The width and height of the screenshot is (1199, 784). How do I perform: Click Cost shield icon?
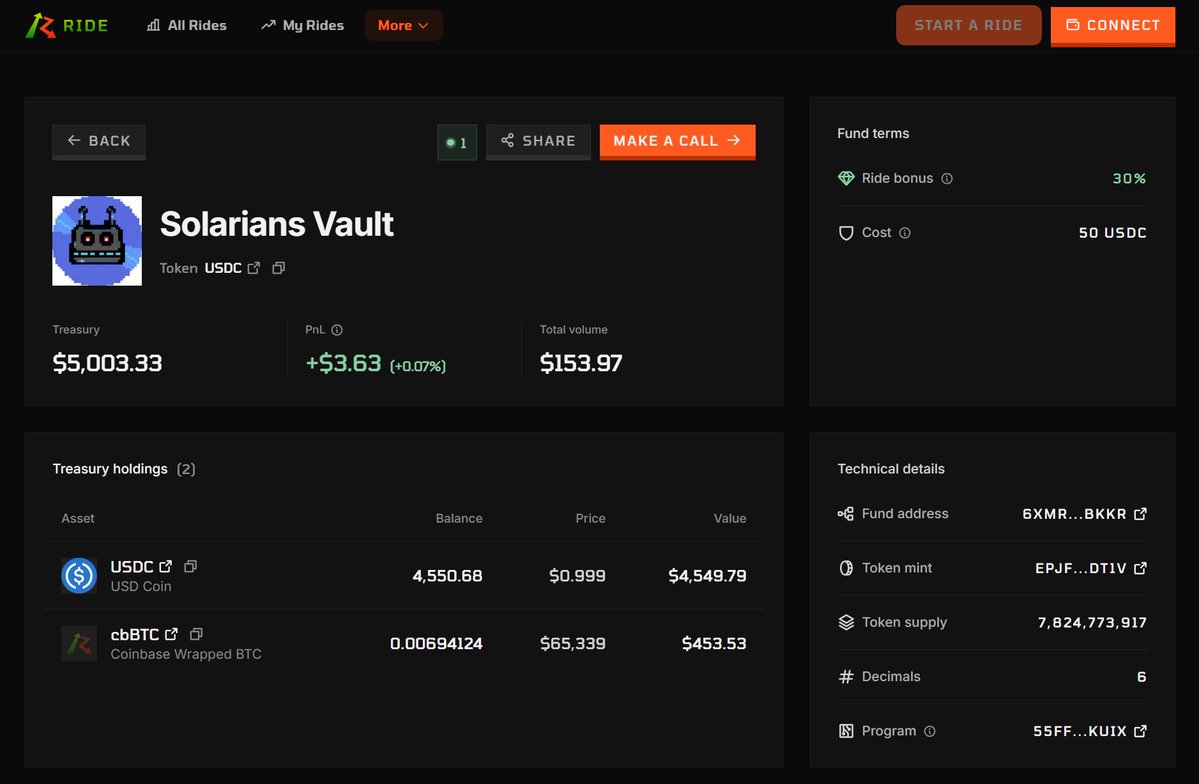click(x=846, y=233)
